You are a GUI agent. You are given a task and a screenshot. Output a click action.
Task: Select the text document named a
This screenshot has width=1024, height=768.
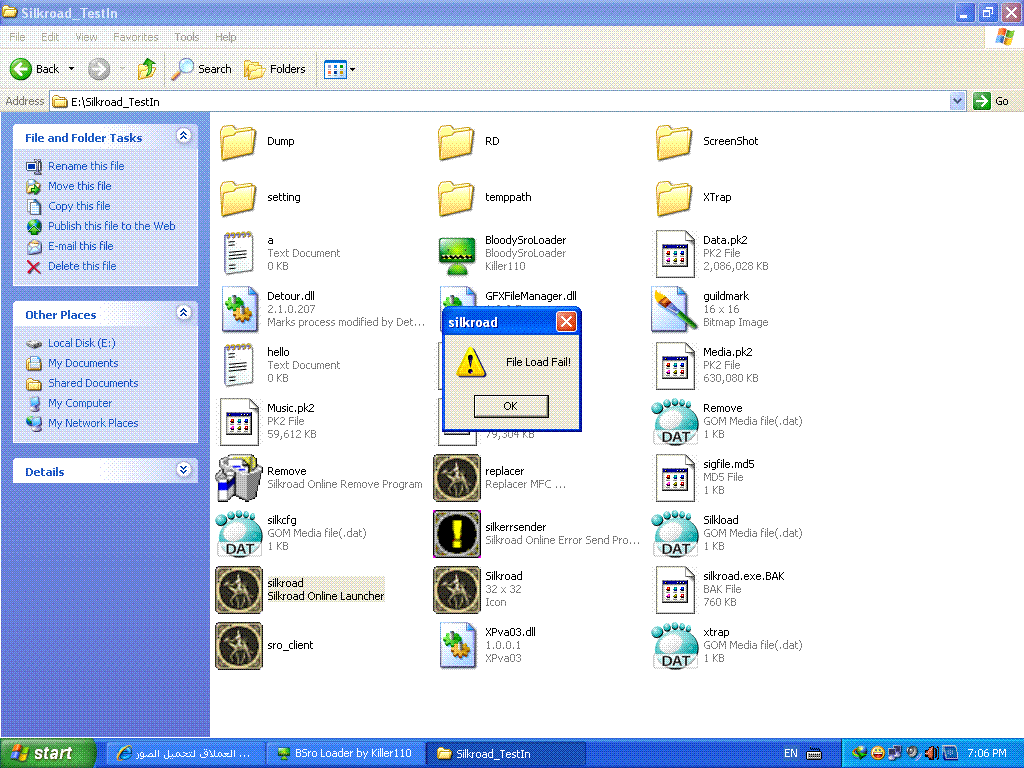(x=238, y=253)
